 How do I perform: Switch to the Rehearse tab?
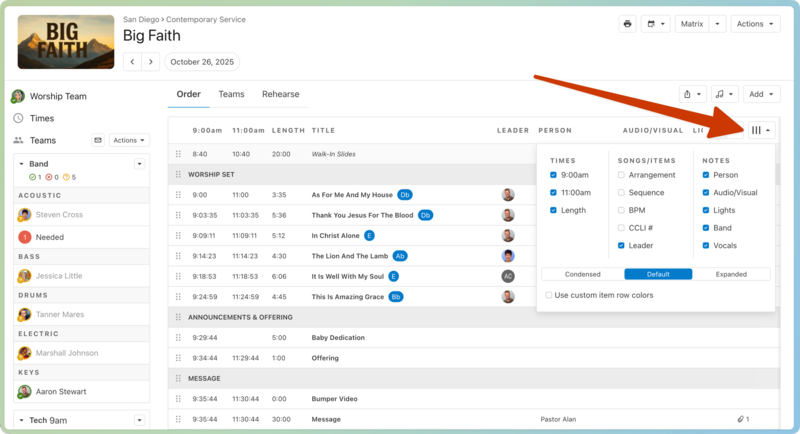pos(280,94)
